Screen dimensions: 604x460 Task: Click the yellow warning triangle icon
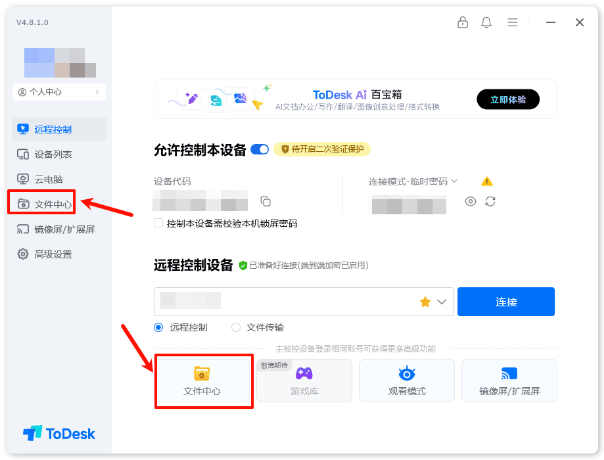487,181
